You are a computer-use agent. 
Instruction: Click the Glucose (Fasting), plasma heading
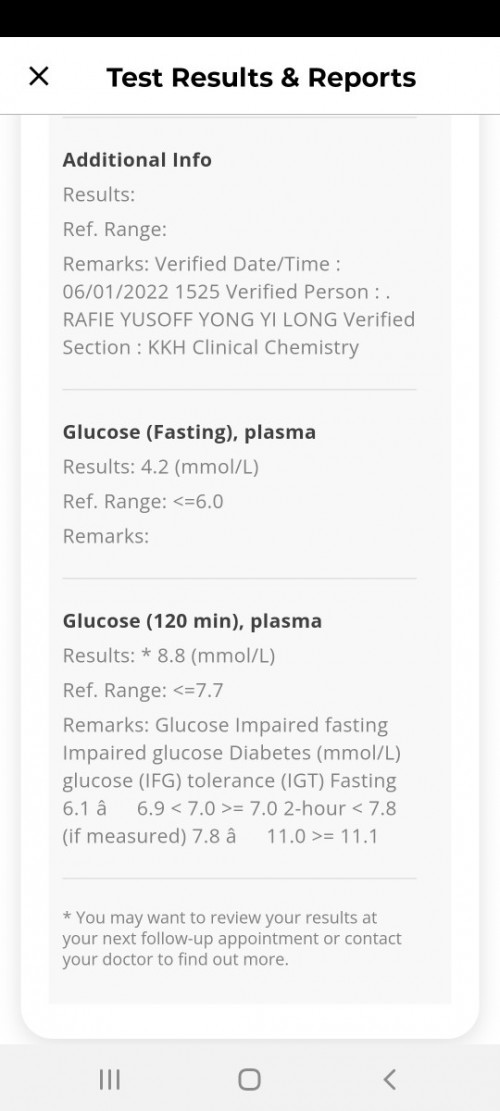pos(189,432)
